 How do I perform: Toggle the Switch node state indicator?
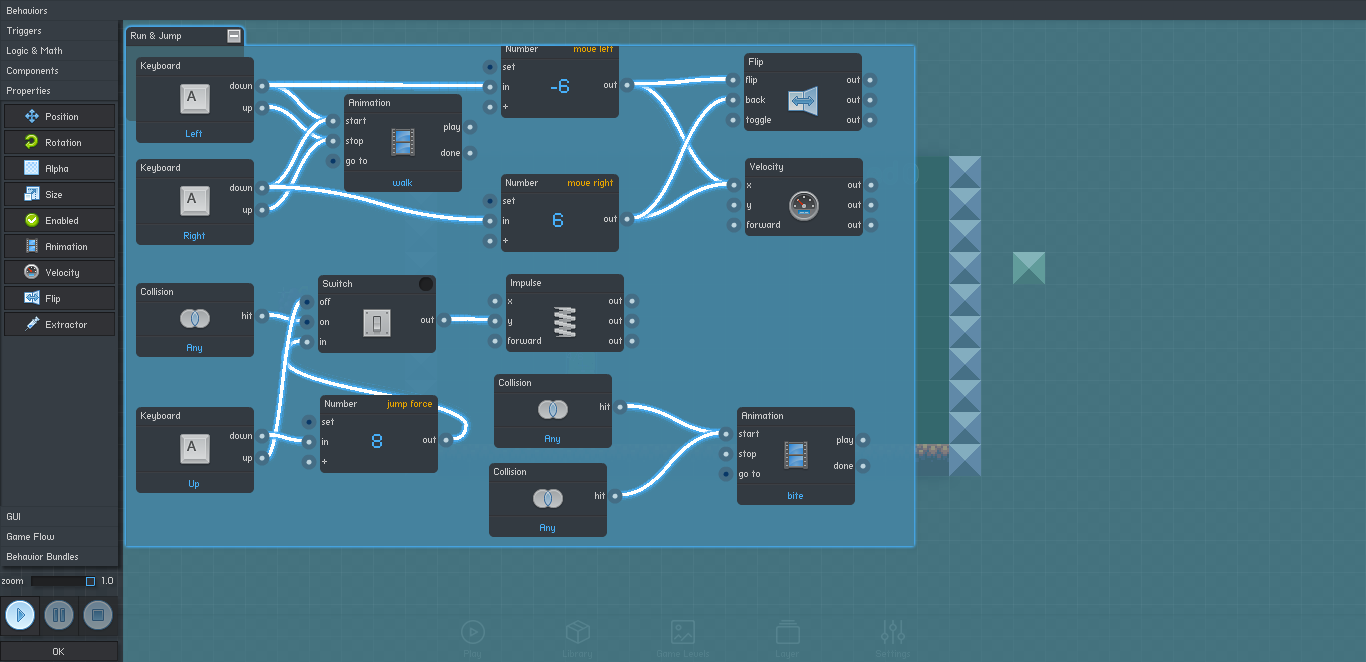(x=426, y=284)
